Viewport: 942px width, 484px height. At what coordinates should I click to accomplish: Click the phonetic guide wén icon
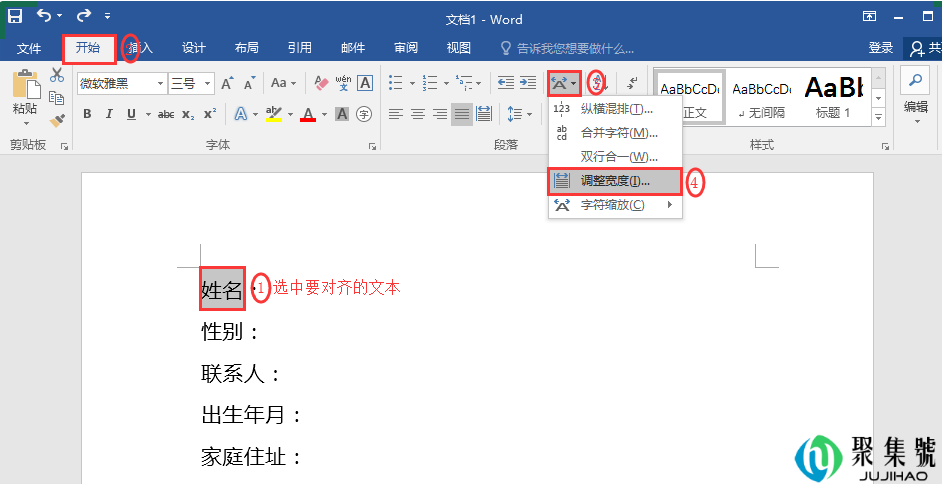344,83
